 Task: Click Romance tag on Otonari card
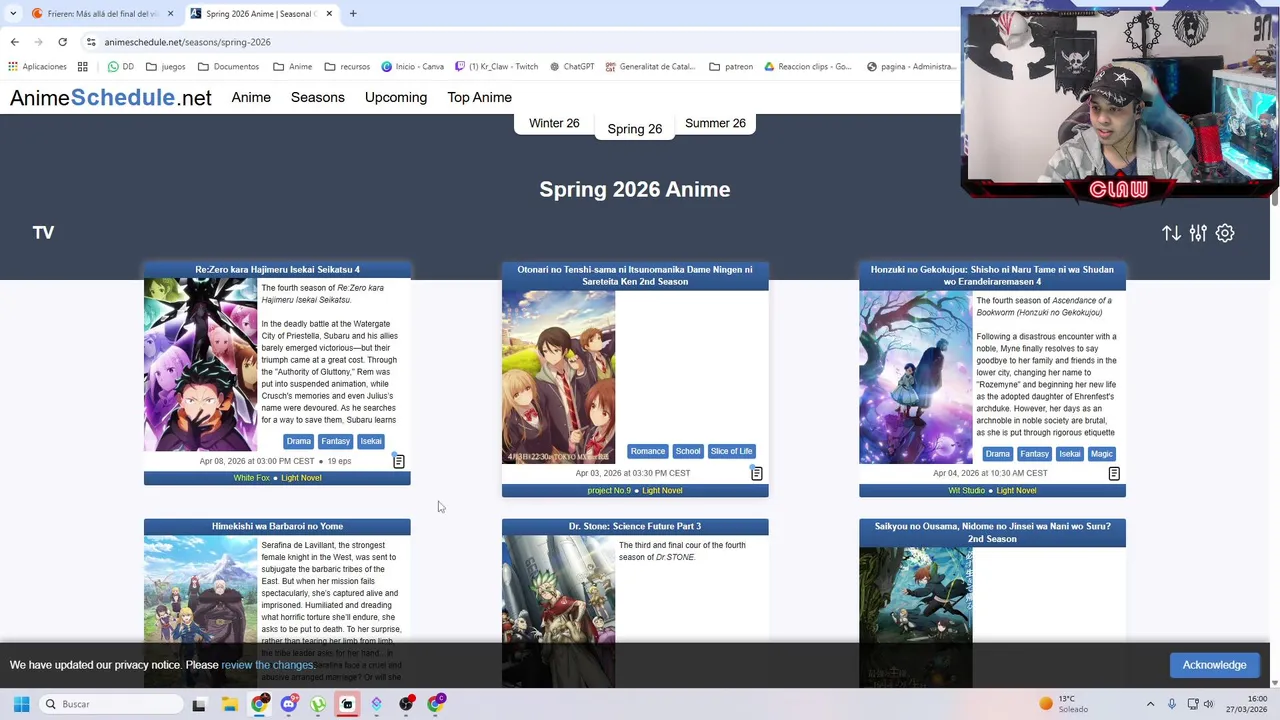[647, 451]
